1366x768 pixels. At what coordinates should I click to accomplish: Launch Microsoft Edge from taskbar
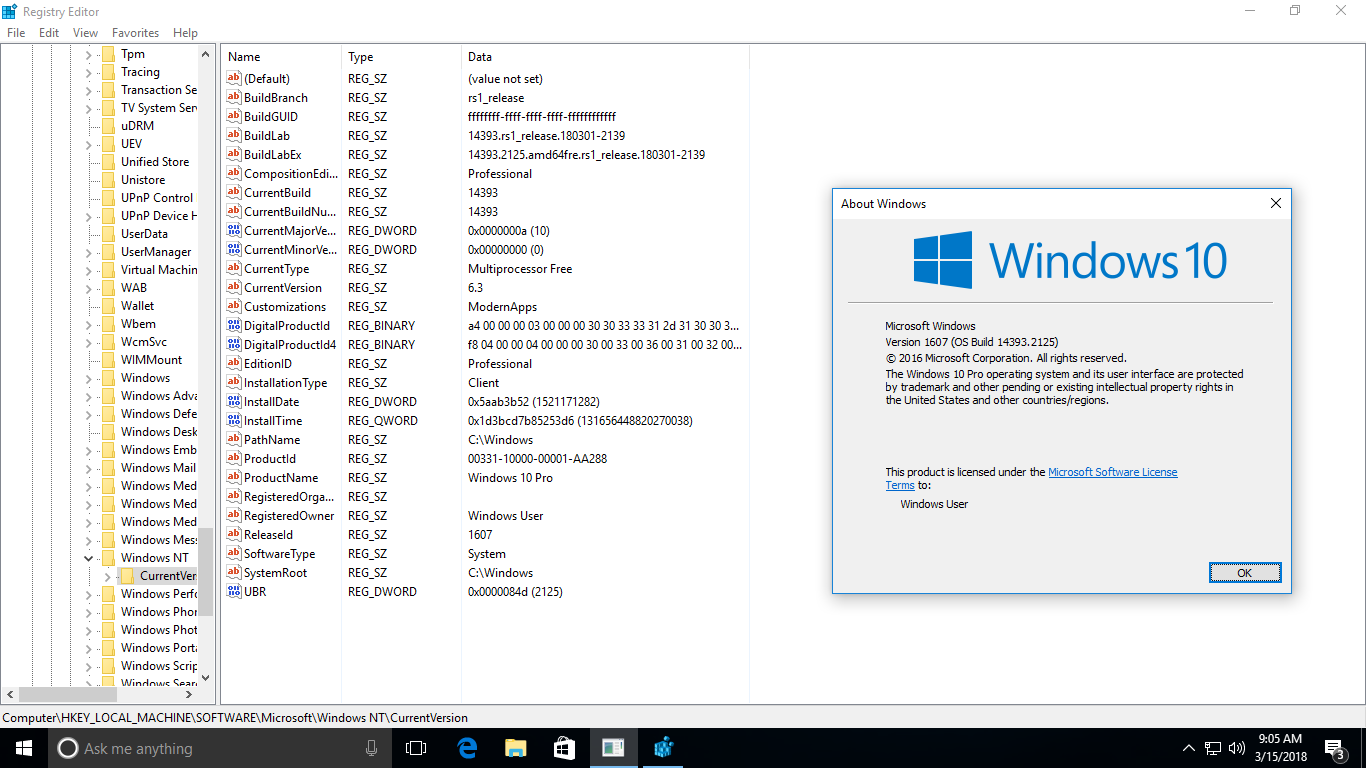click(466, 748)
